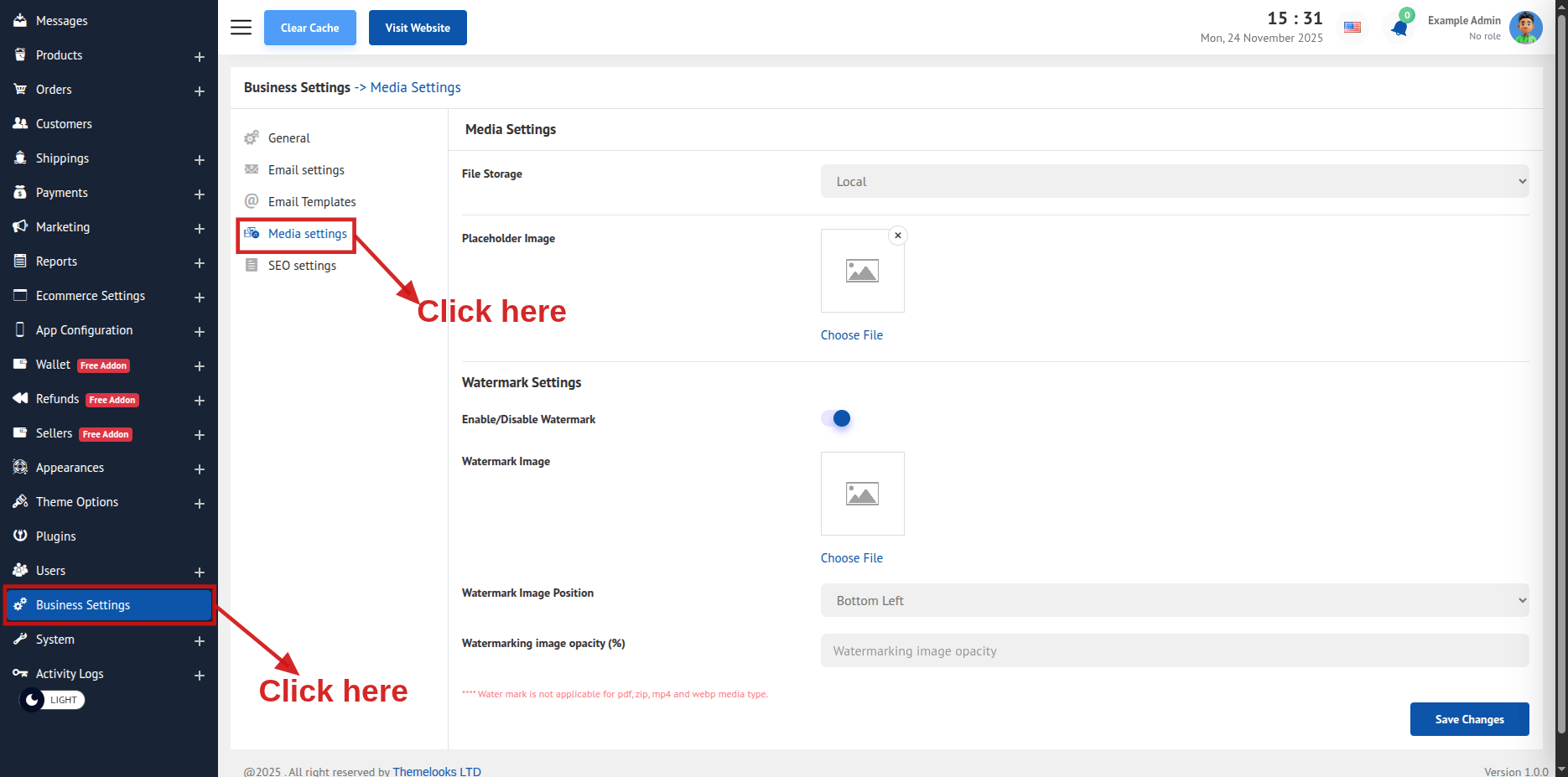
Task: Open the notification bell
Action: 1399,28
